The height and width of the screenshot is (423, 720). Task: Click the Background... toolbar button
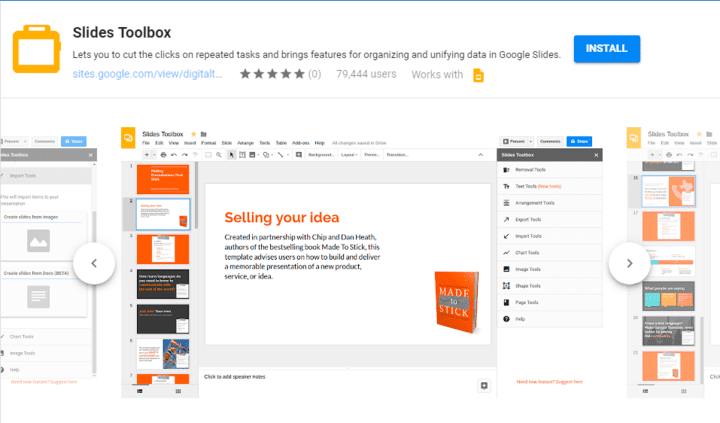[x=321, y=155]
